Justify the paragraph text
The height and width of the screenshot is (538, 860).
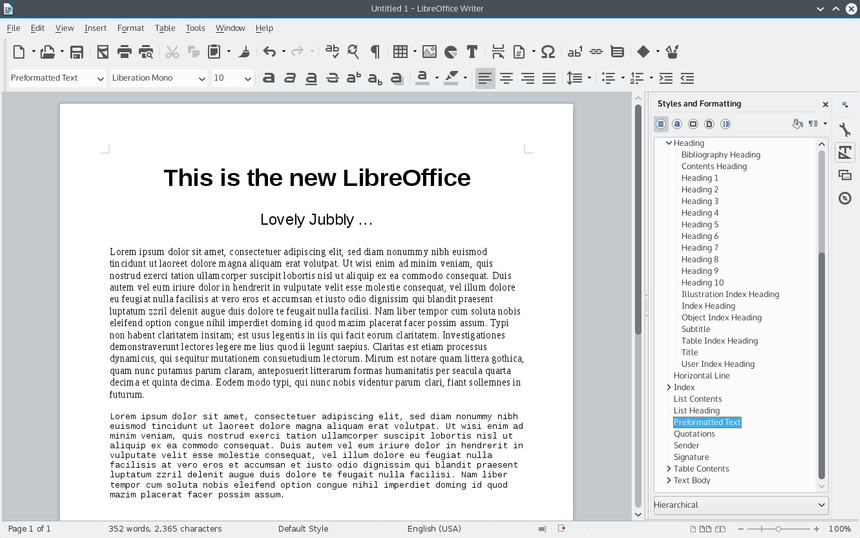pos(549,78)
